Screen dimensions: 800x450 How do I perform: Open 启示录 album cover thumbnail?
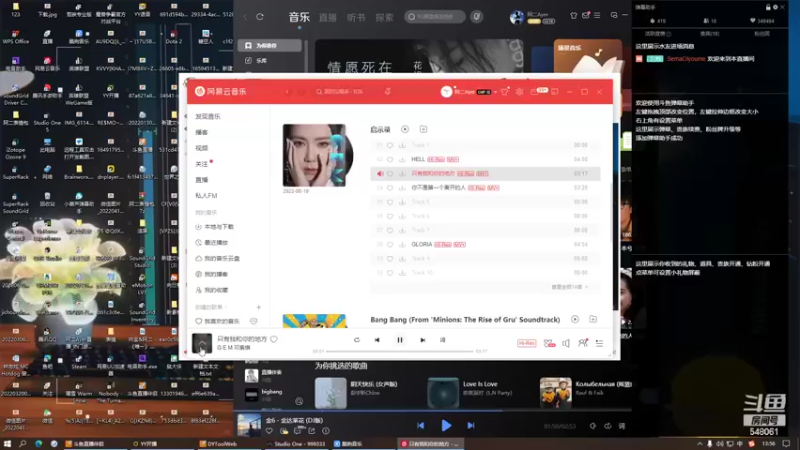point(314,155)
